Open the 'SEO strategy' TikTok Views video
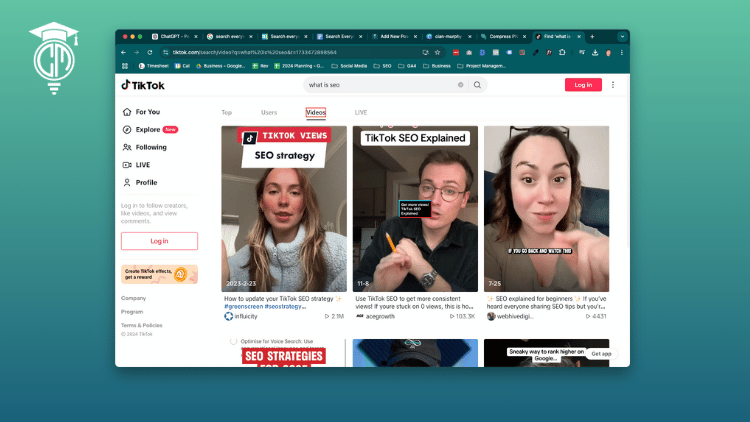The height and width of the screenshot is (422, 750). click(284, 209)
